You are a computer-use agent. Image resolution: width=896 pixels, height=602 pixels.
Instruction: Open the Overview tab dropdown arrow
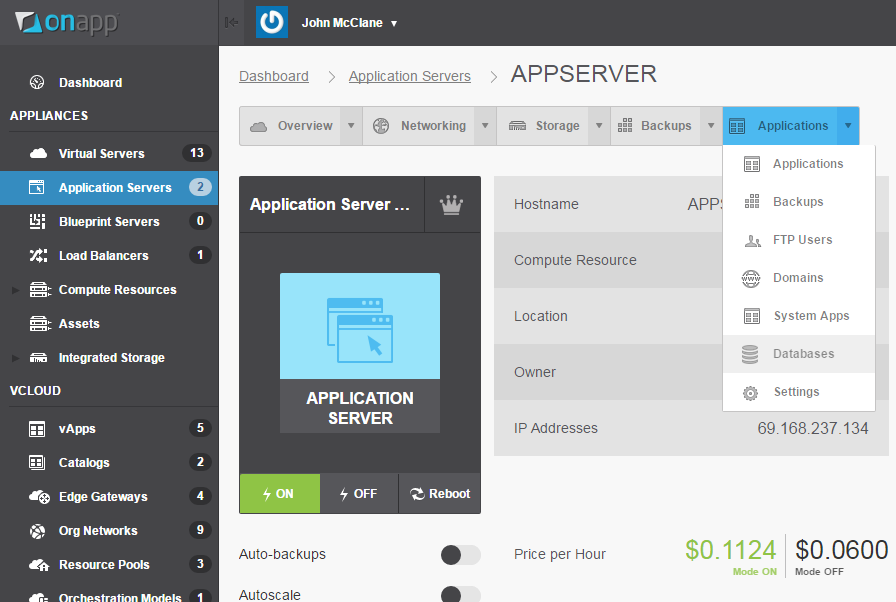[x=351, y=126]
